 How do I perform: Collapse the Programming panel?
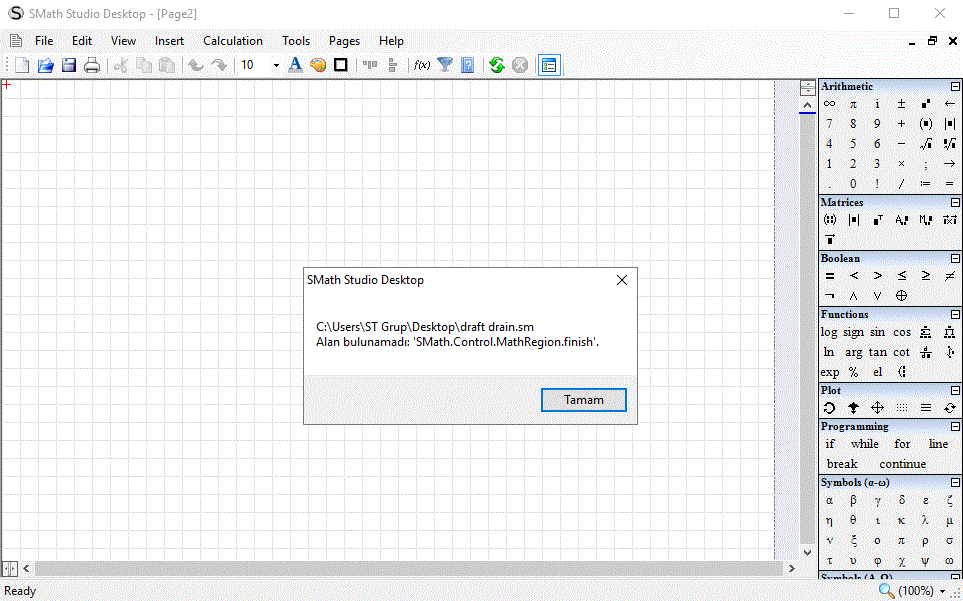coord(955,427)
